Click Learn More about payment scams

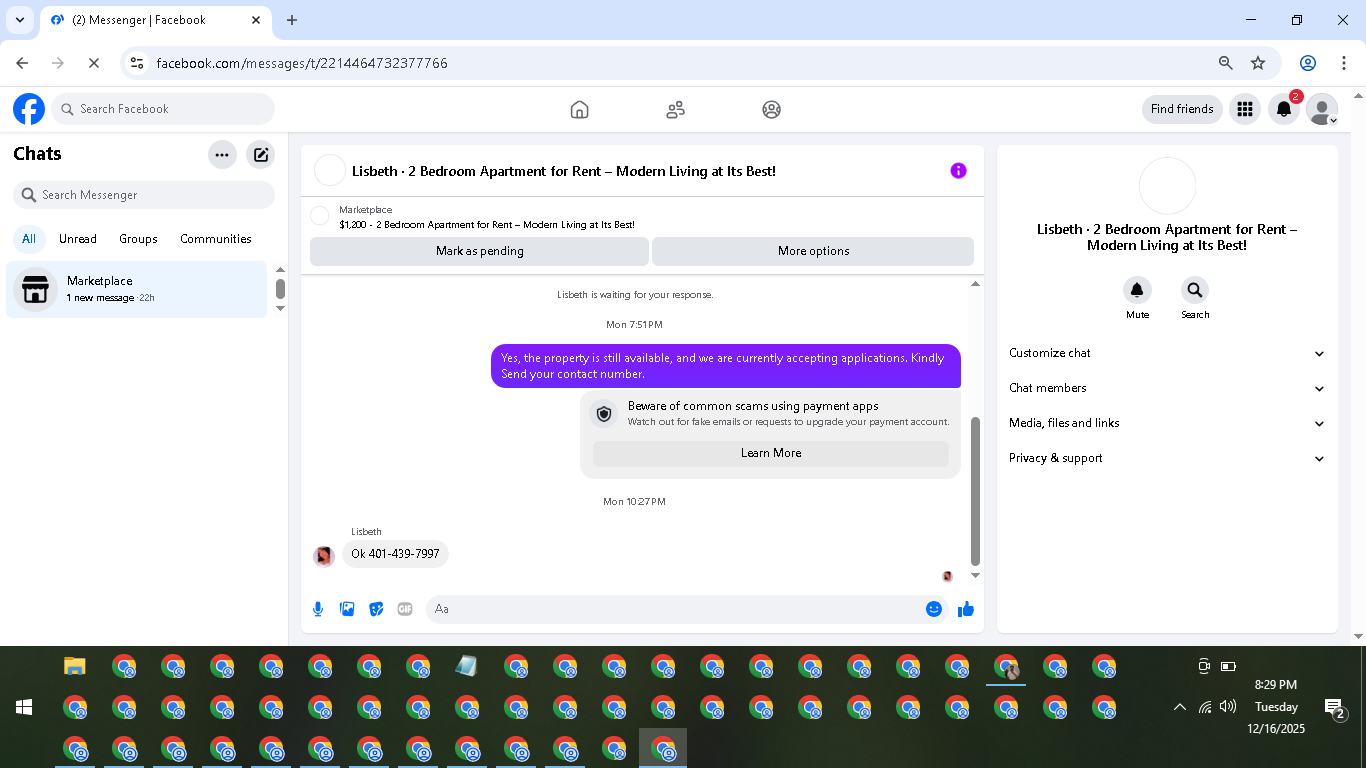coord(771,453)
